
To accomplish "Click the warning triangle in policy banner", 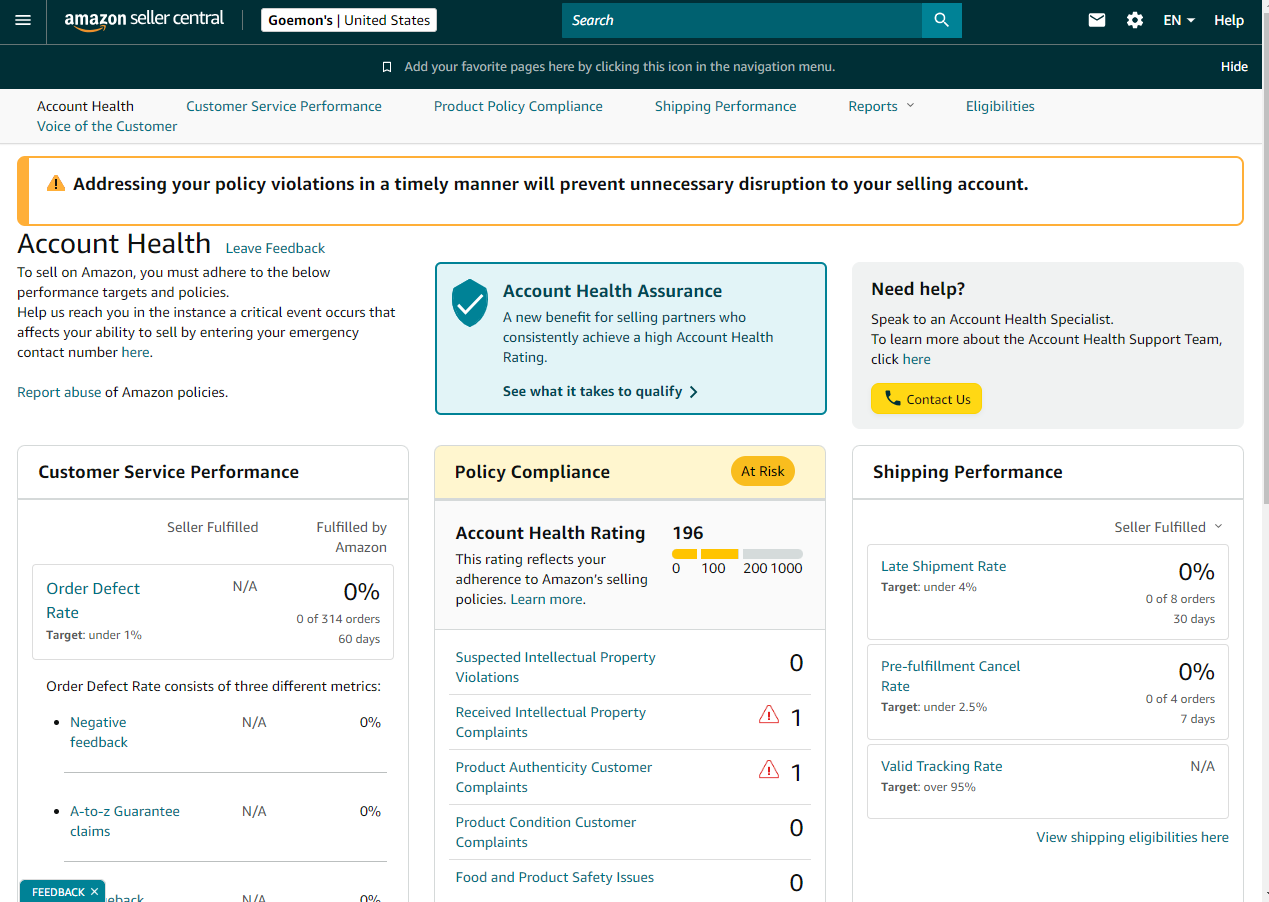I will 56,184.
